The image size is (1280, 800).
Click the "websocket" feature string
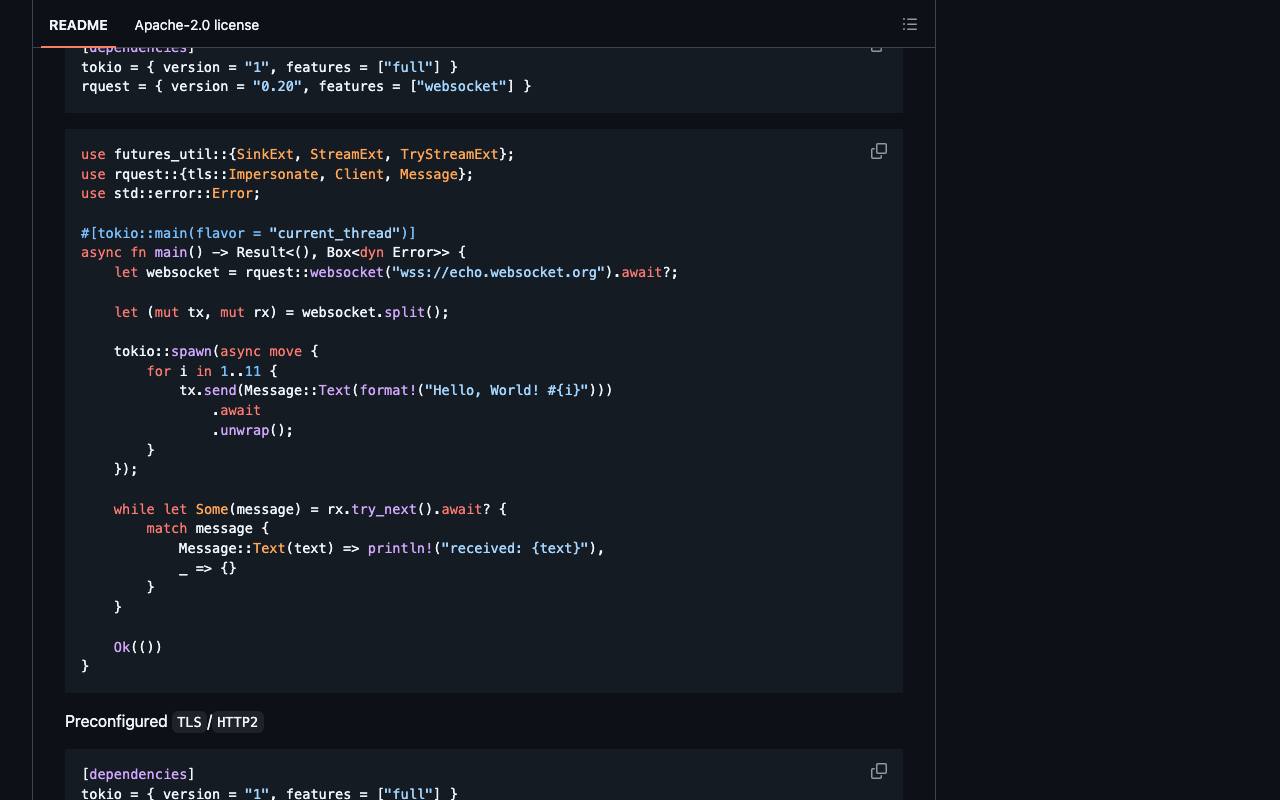[x=462, y=86]
